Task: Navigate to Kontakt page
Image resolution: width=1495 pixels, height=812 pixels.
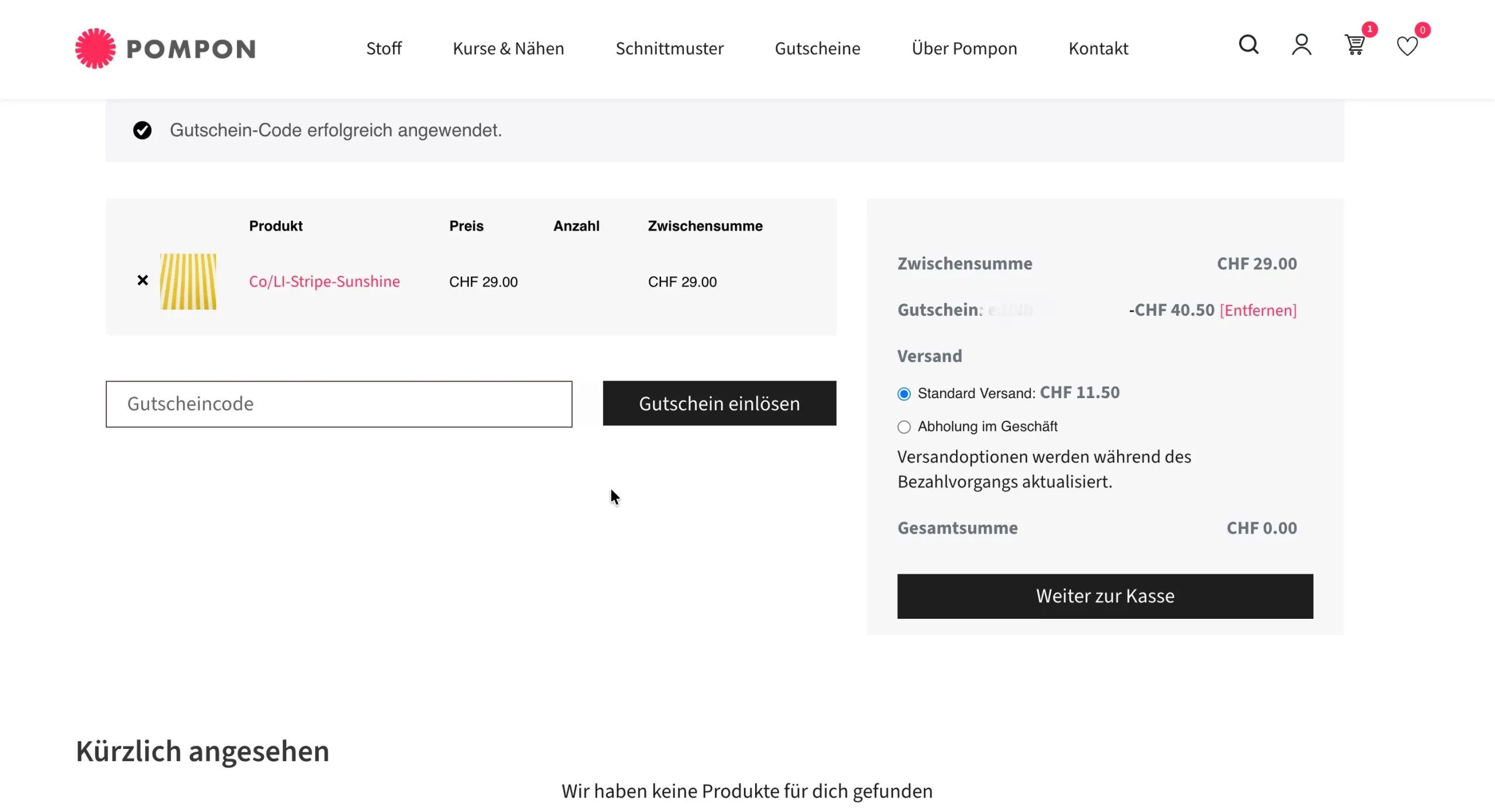Action: tap(1098, 48)
